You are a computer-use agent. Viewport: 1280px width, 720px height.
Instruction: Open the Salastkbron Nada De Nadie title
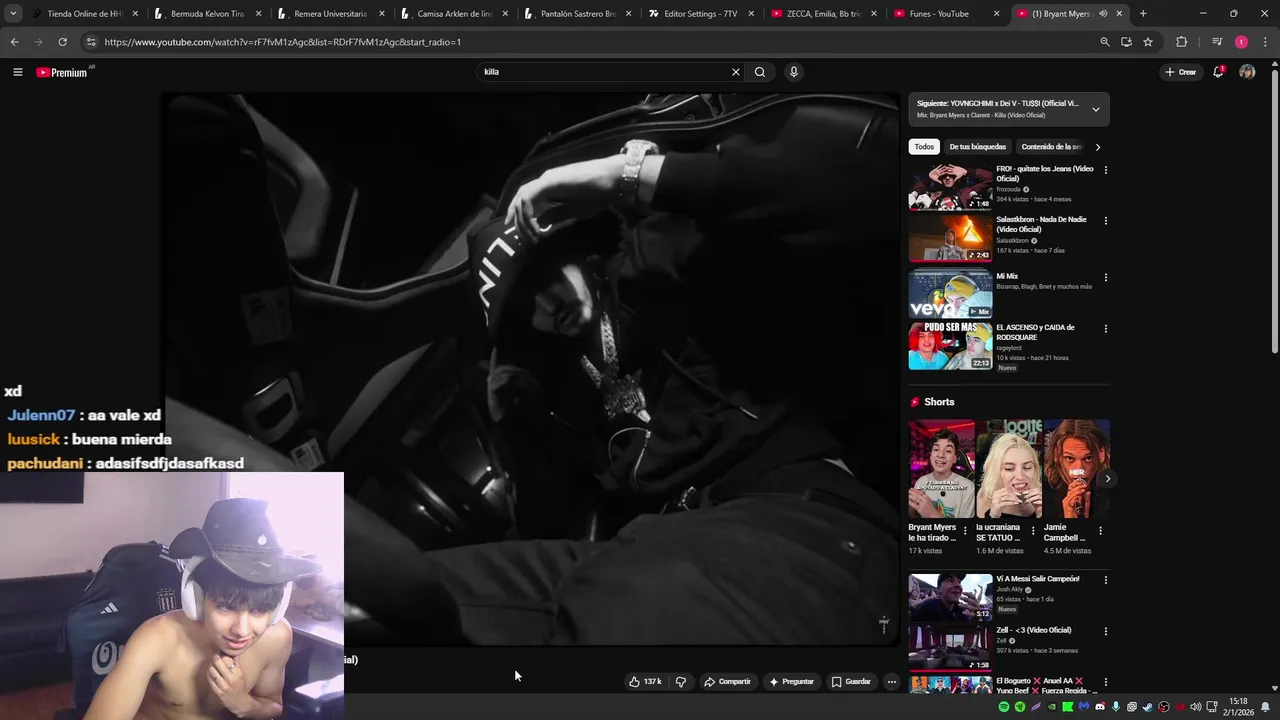tap(1041, 224)
